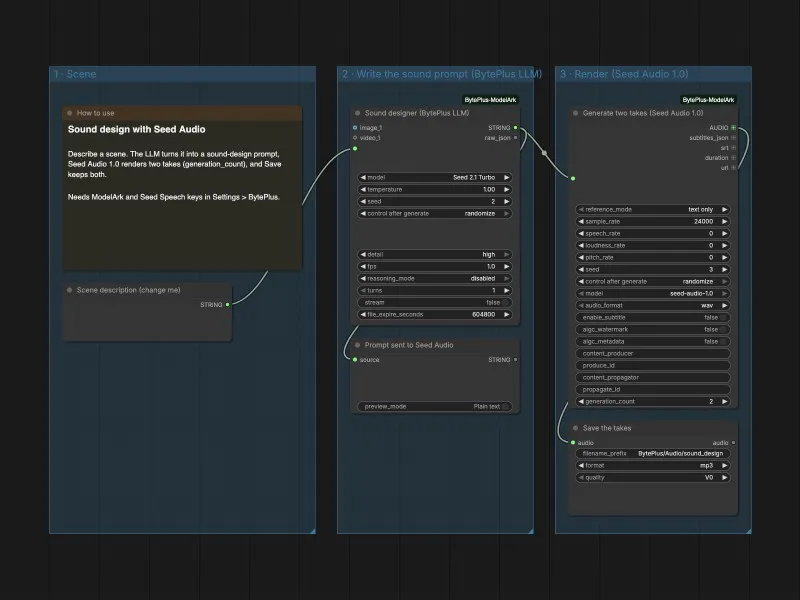Viewport: 800px width, 600px height.
Task: Click the file_expire_seconds 604800 value
Action: click(483, 315)
